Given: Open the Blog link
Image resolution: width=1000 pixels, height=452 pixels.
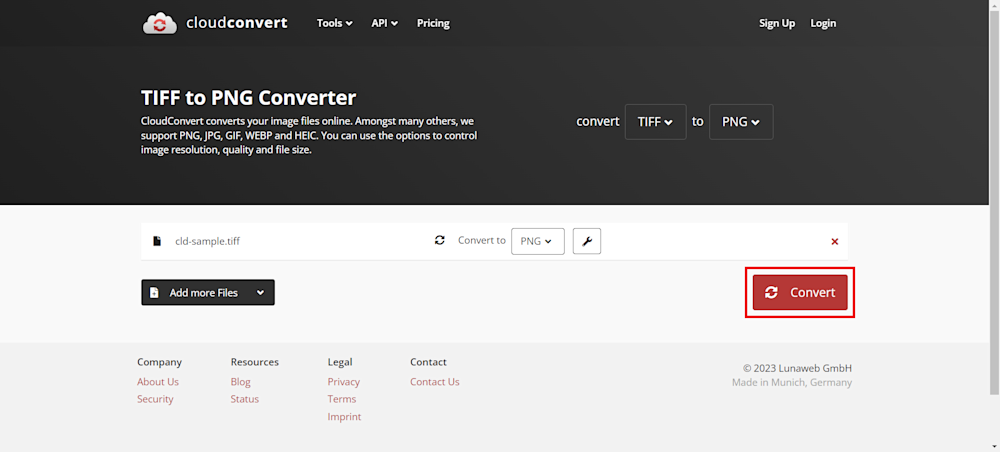Looking at the screenshot, I should click(240, 382).
